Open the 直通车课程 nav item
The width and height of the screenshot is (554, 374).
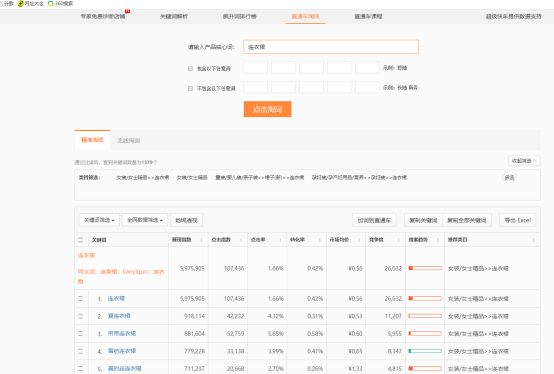click(x=368, y=16)
